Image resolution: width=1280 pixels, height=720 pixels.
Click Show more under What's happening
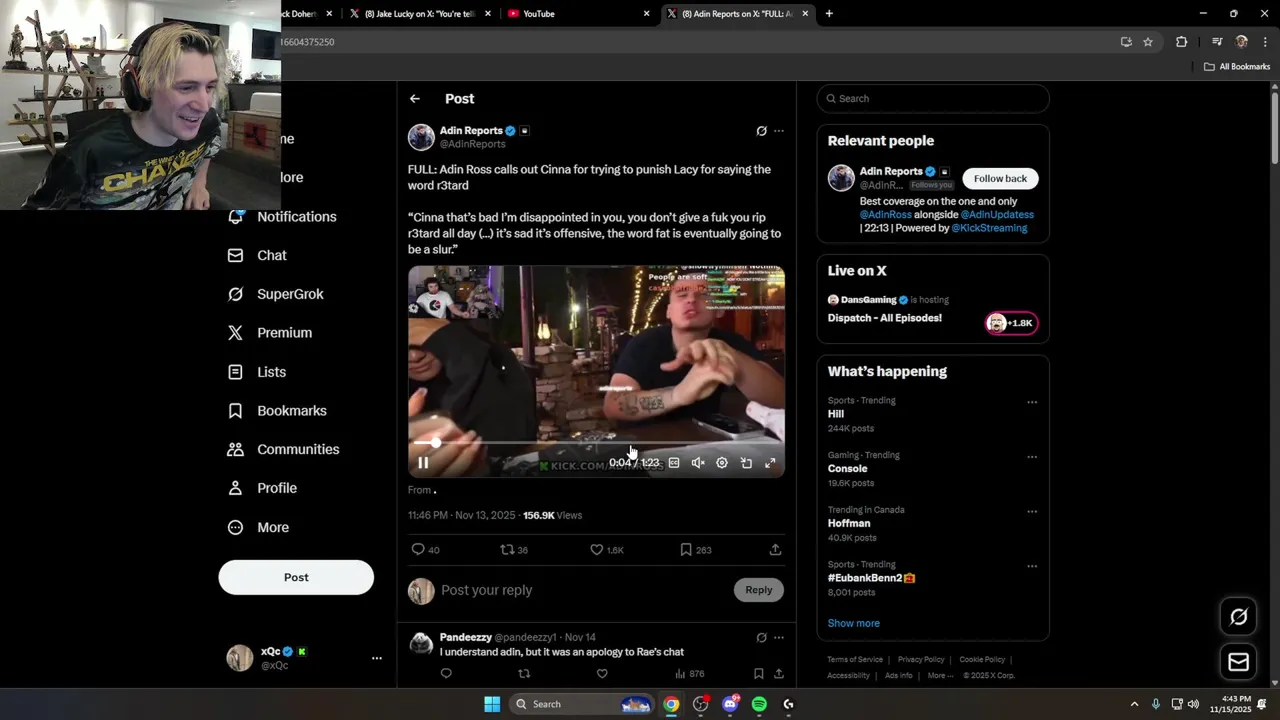854,623
